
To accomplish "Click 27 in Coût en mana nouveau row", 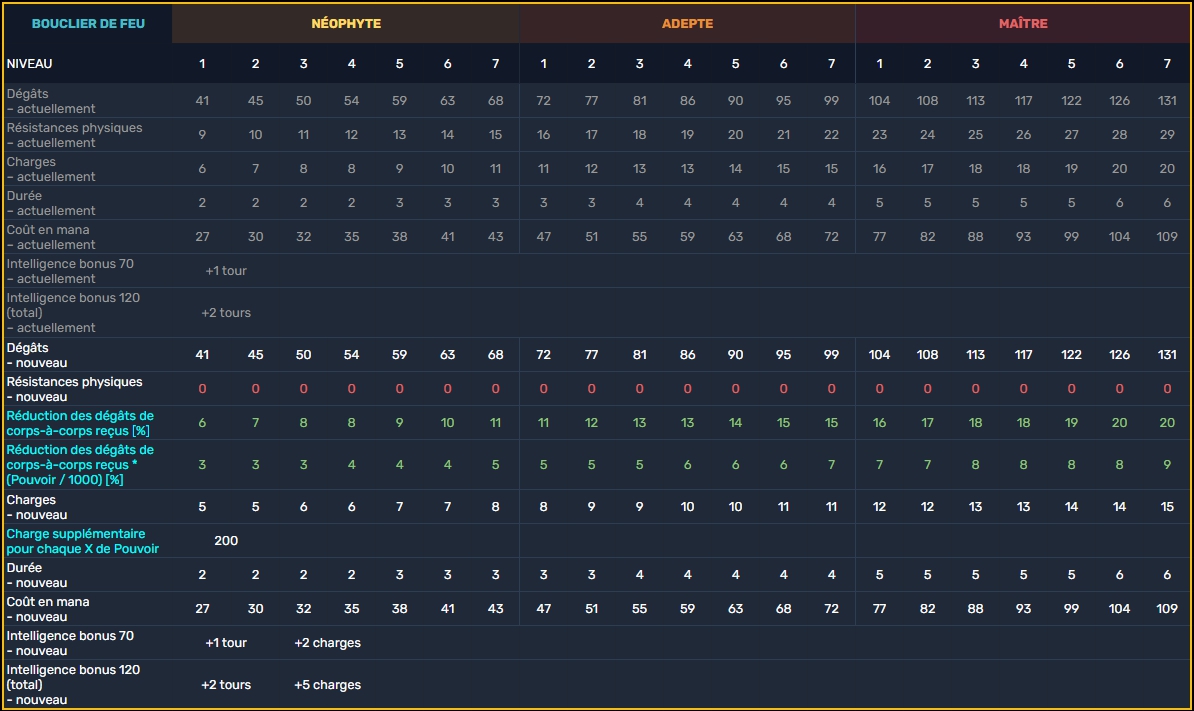I will (202, 609).
